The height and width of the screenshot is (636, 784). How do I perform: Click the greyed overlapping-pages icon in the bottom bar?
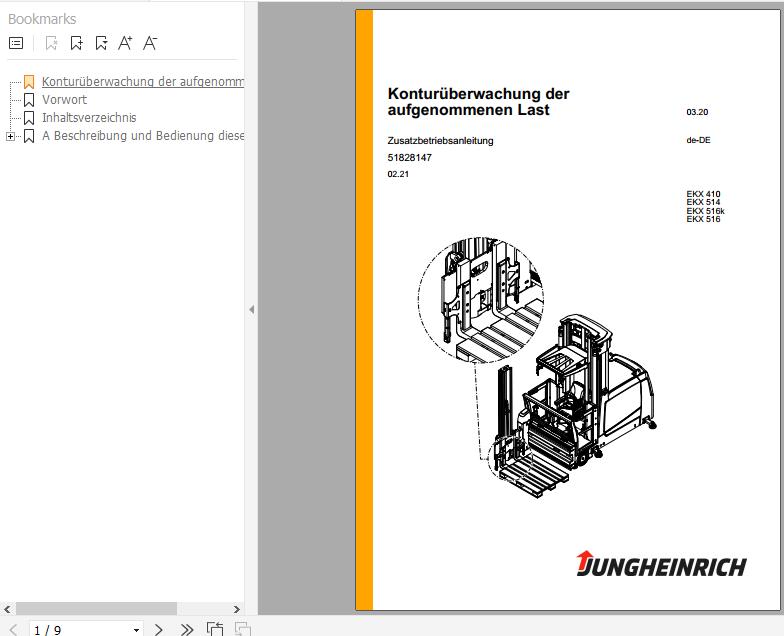(242, 629)
